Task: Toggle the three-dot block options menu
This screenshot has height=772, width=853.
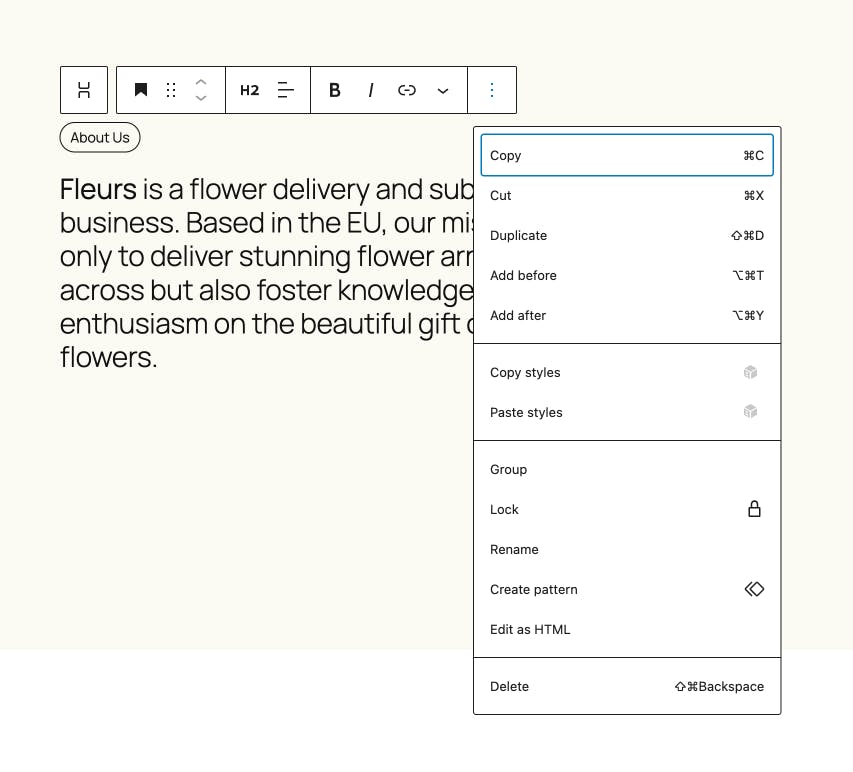Action: (x=492, y=90)
